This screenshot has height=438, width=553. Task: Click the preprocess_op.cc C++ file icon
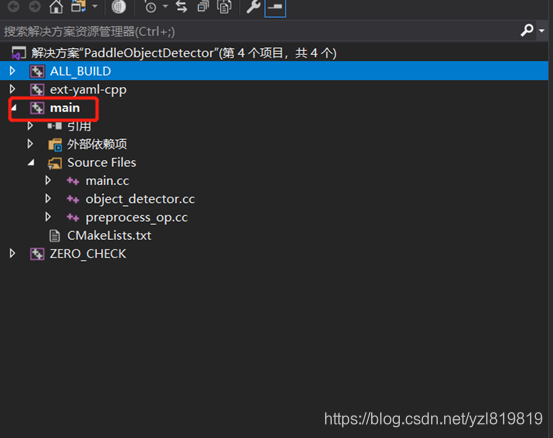coord(73,218)
